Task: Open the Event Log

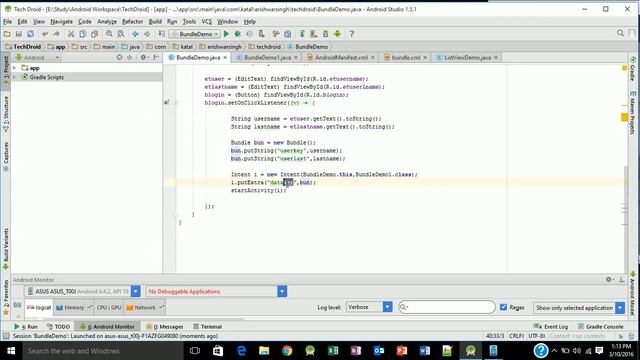Action: click(x=551, y=327)
